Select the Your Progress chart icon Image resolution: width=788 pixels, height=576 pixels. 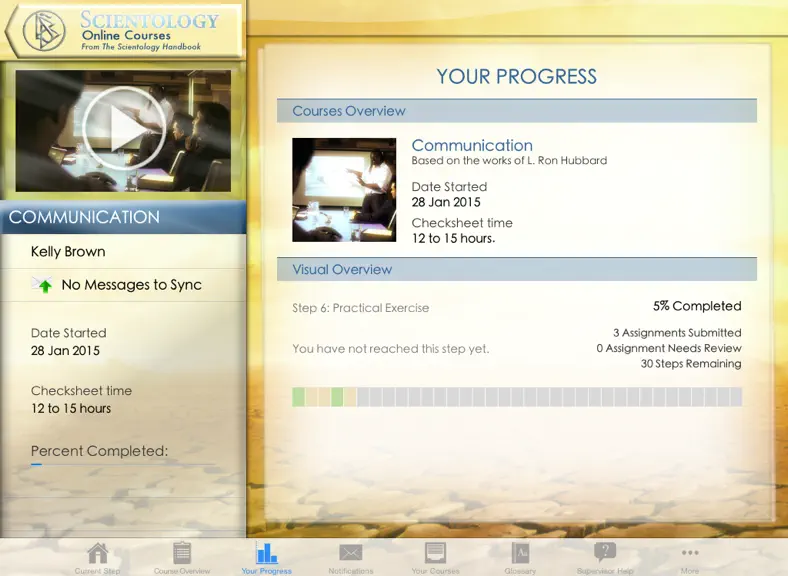pyautogui.click(x=266, y=552)
